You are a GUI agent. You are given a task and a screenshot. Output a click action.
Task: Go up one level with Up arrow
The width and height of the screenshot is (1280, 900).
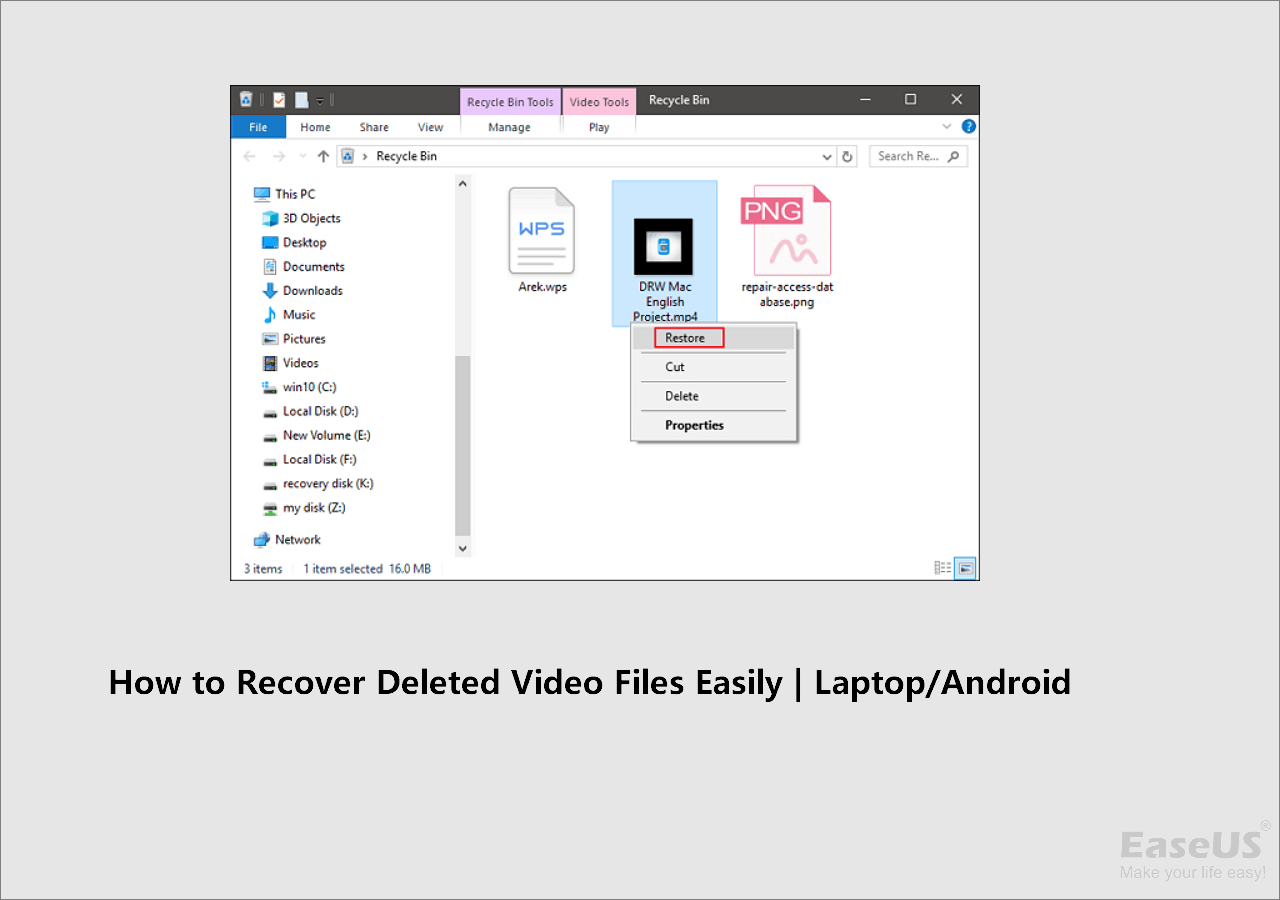tap(323, 156)
